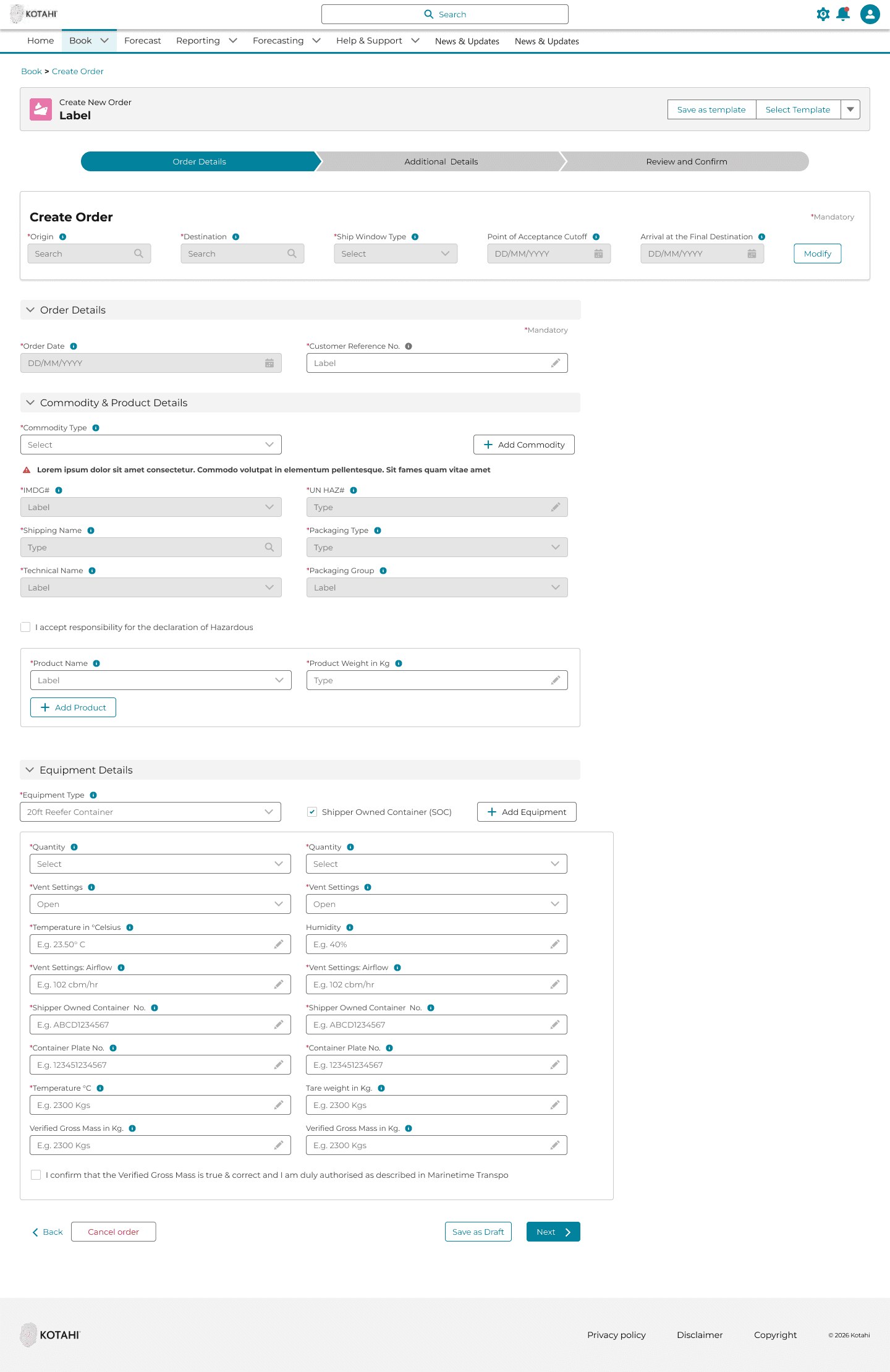This screenshot has height=1372, width=890.
Task: Check the Verified Gross Mass confirmation box
Action: [36, 1175]
